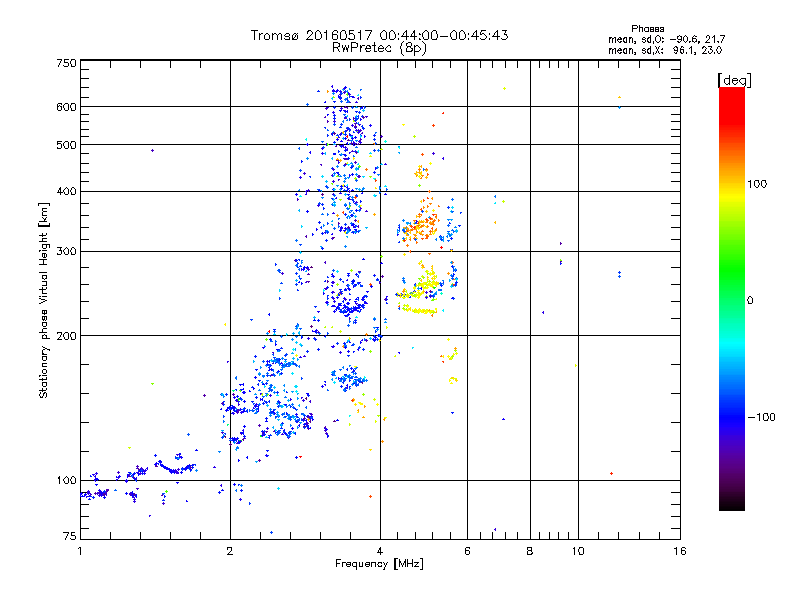Click the black bottom of the phase colorbar

[x=732, y=505]
